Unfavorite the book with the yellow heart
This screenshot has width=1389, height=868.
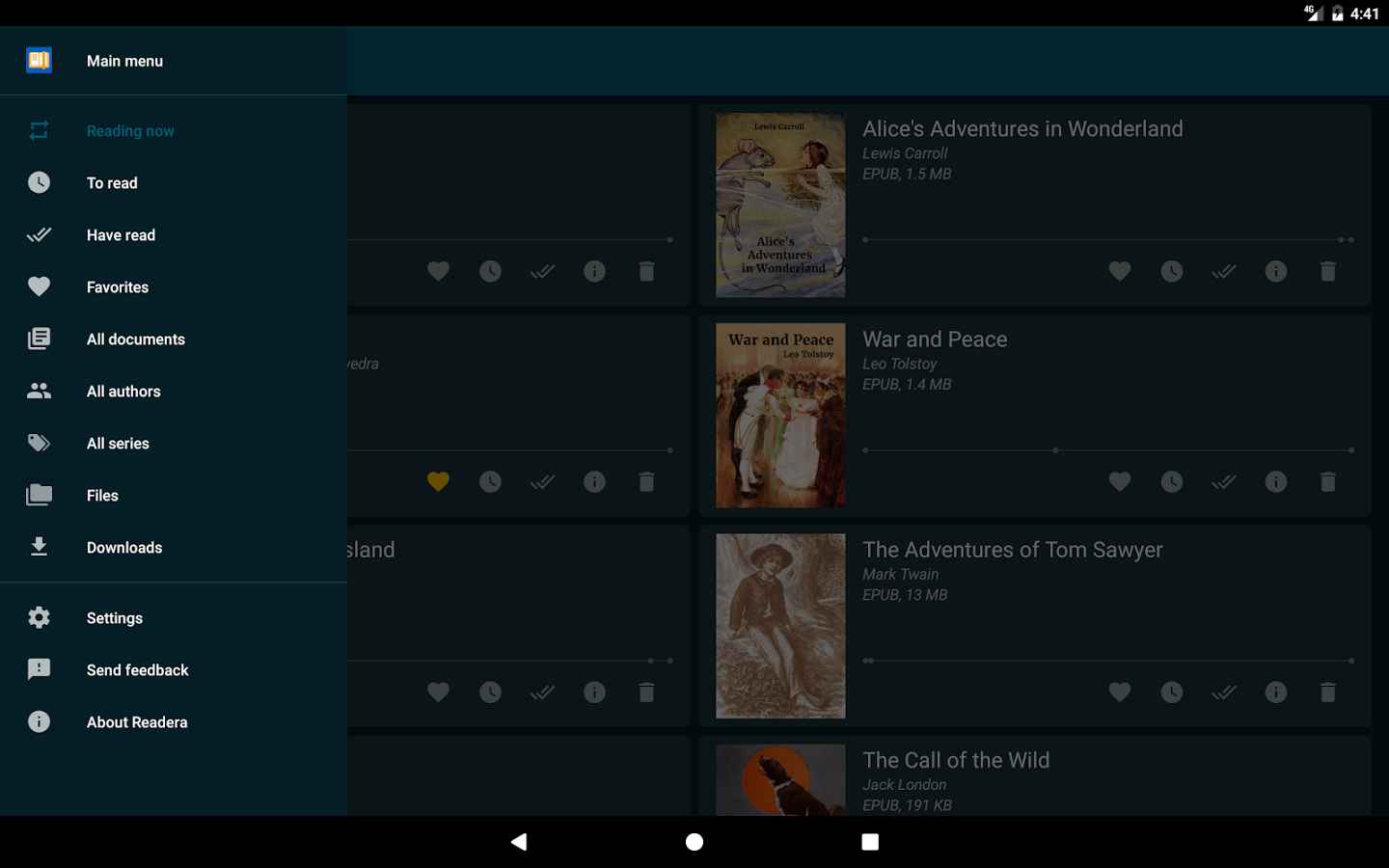(438, 482)
